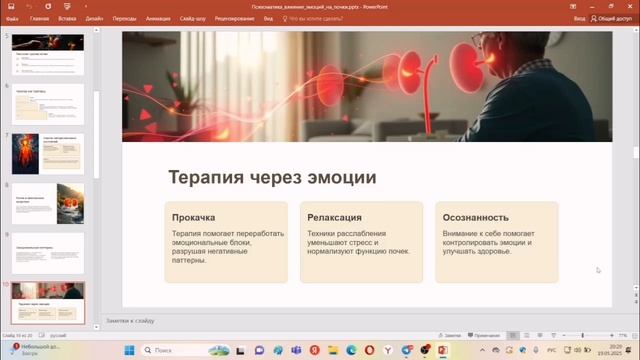Open Microsoft Edge from taskbar

[351, 350]
